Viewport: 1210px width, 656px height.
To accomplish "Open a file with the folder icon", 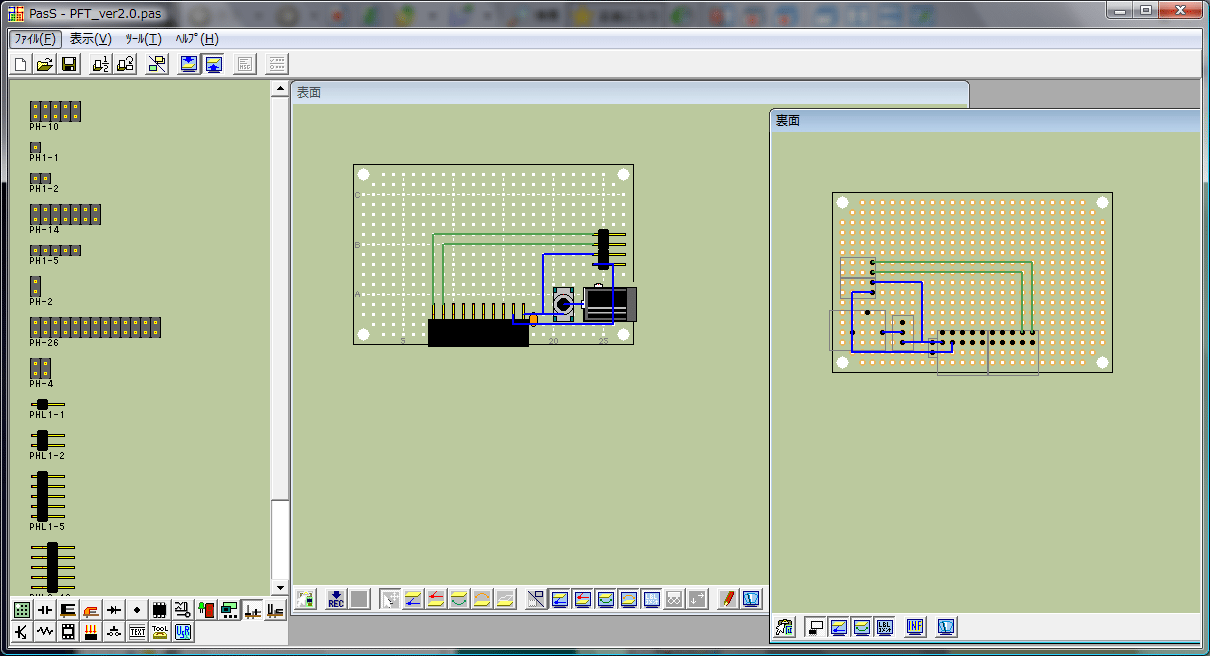I will click(x=45, y=65).
